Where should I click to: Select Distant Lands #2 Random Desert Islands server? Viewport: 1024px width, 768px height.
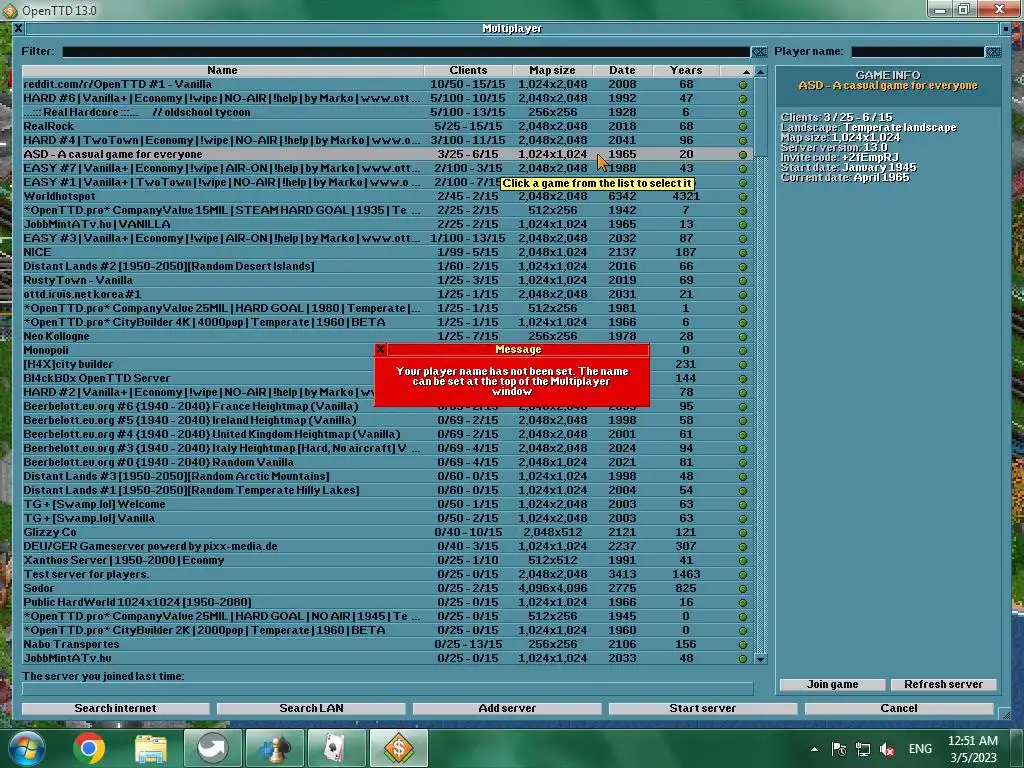point(387,266)
